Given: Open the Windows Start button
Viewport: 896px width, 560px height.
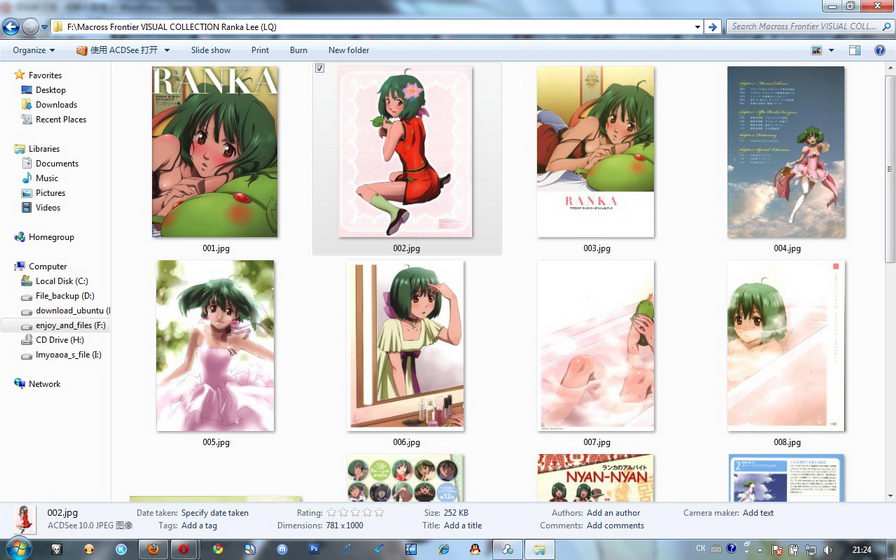Looking at the screenshot, I should [x=18, y=549].
